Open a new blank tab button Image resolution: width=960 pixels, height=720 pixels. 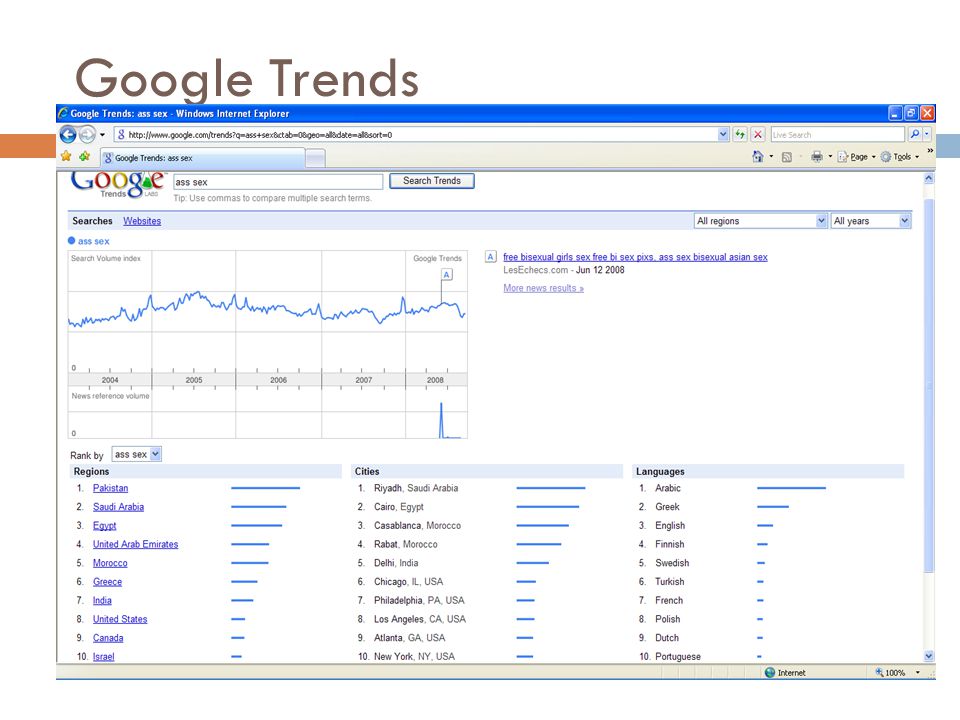(315, 159)
